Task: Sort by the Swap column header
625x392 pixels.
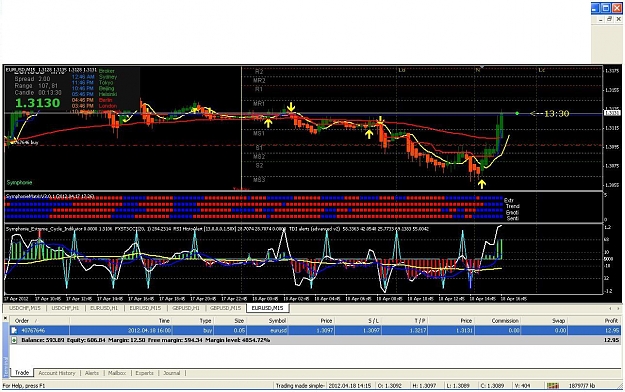Action: coord(545,321)
